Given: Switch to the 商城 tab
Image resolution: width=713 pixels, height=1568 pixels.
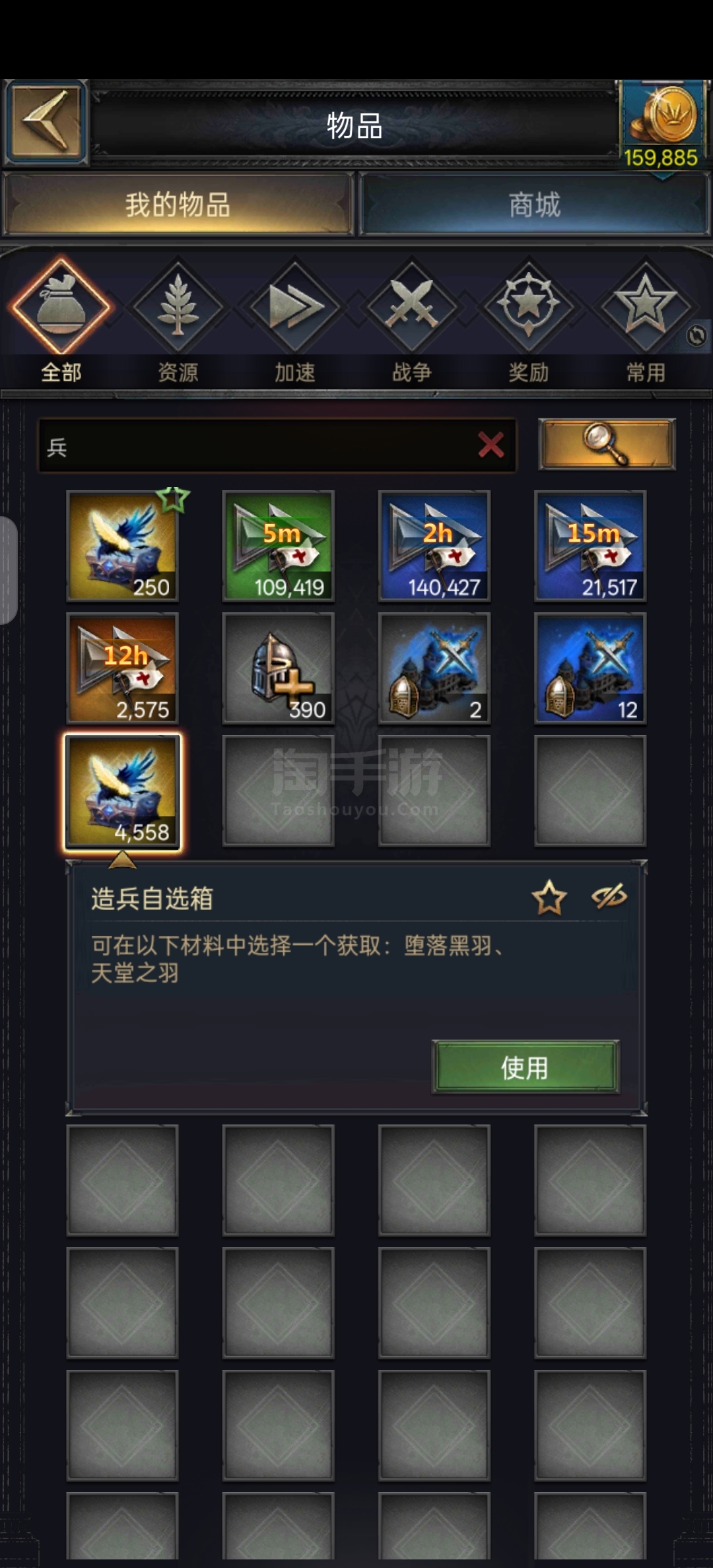Looking at the screenshot, I should coord(534,205).
